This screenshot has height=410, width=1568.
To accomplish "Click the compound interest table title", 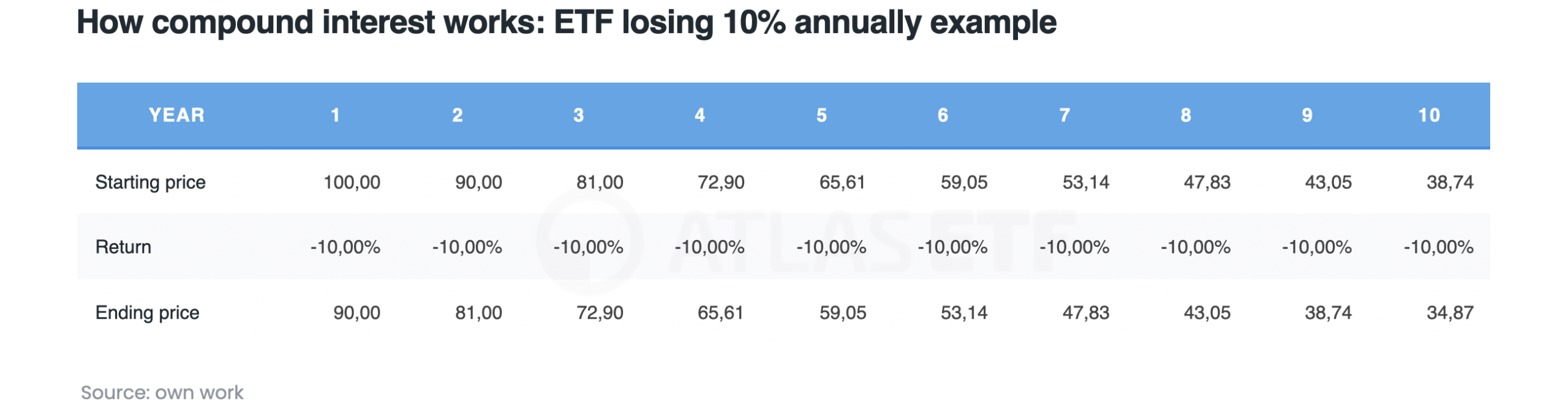I will [566, 23].
